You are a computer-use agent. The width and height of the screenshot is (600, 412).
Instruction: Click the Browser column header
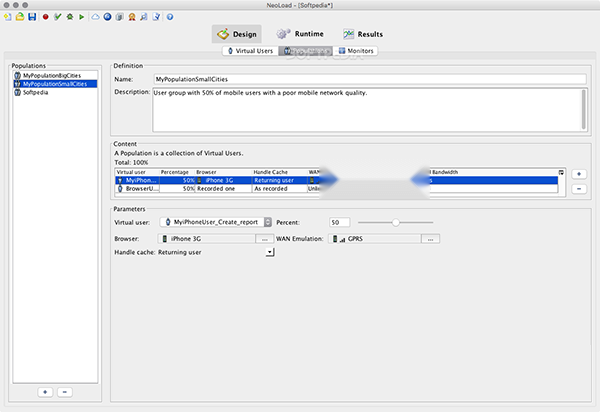[223, 172]
